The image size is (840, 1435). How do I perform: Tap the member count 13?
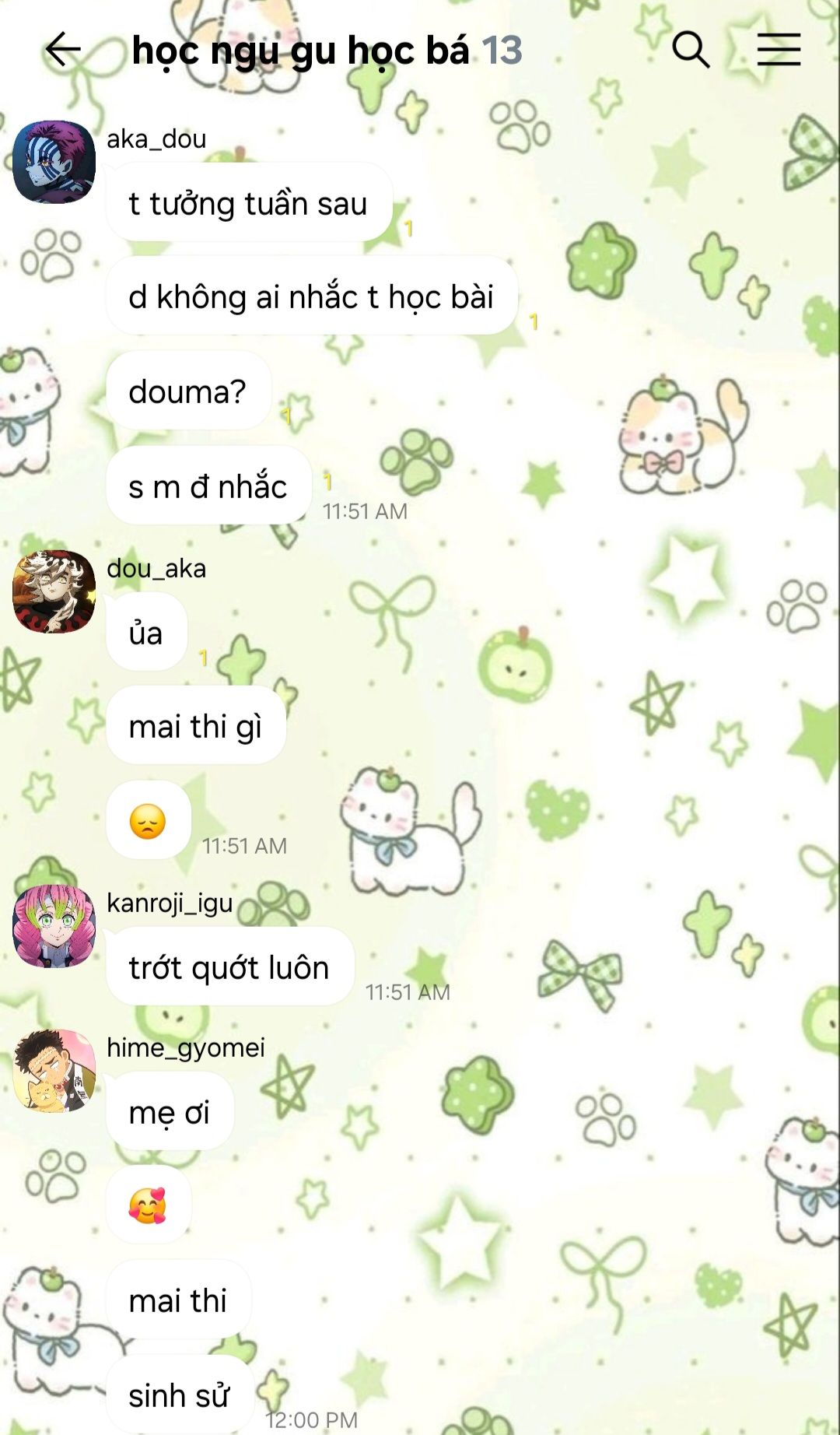click(502, 51)
